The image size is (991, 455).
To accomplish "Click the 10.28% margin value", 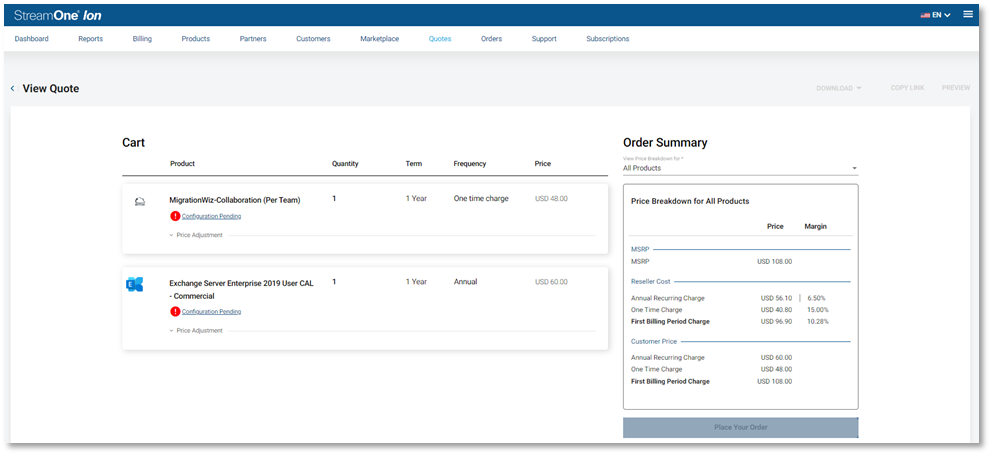I will tap(817, 321).
